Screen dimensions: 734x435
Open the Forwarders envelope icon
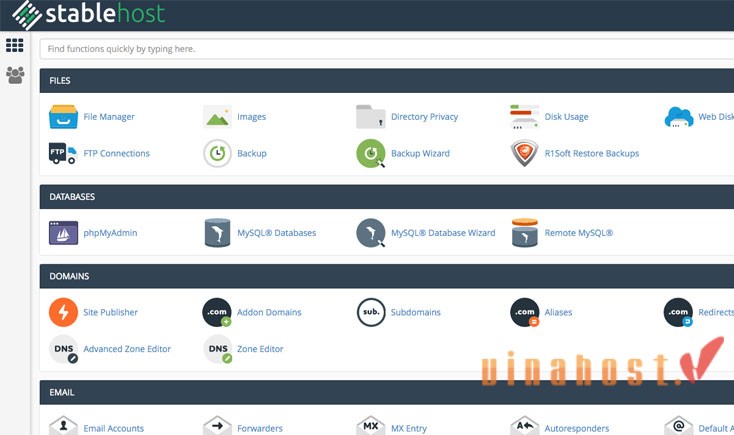tap(217, 425)
